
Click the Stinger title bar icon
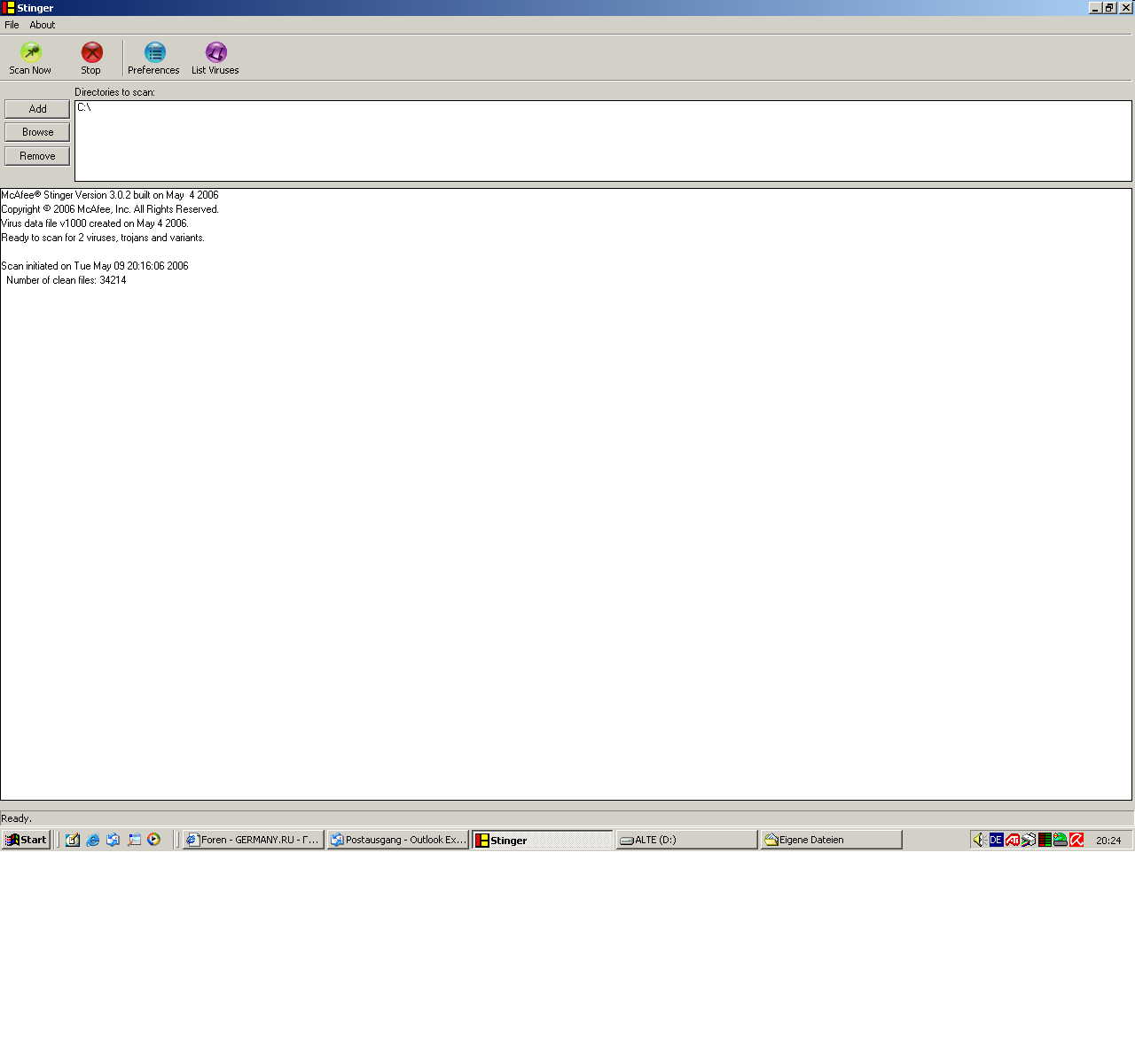pyautogui.click(x=8, y=8)
